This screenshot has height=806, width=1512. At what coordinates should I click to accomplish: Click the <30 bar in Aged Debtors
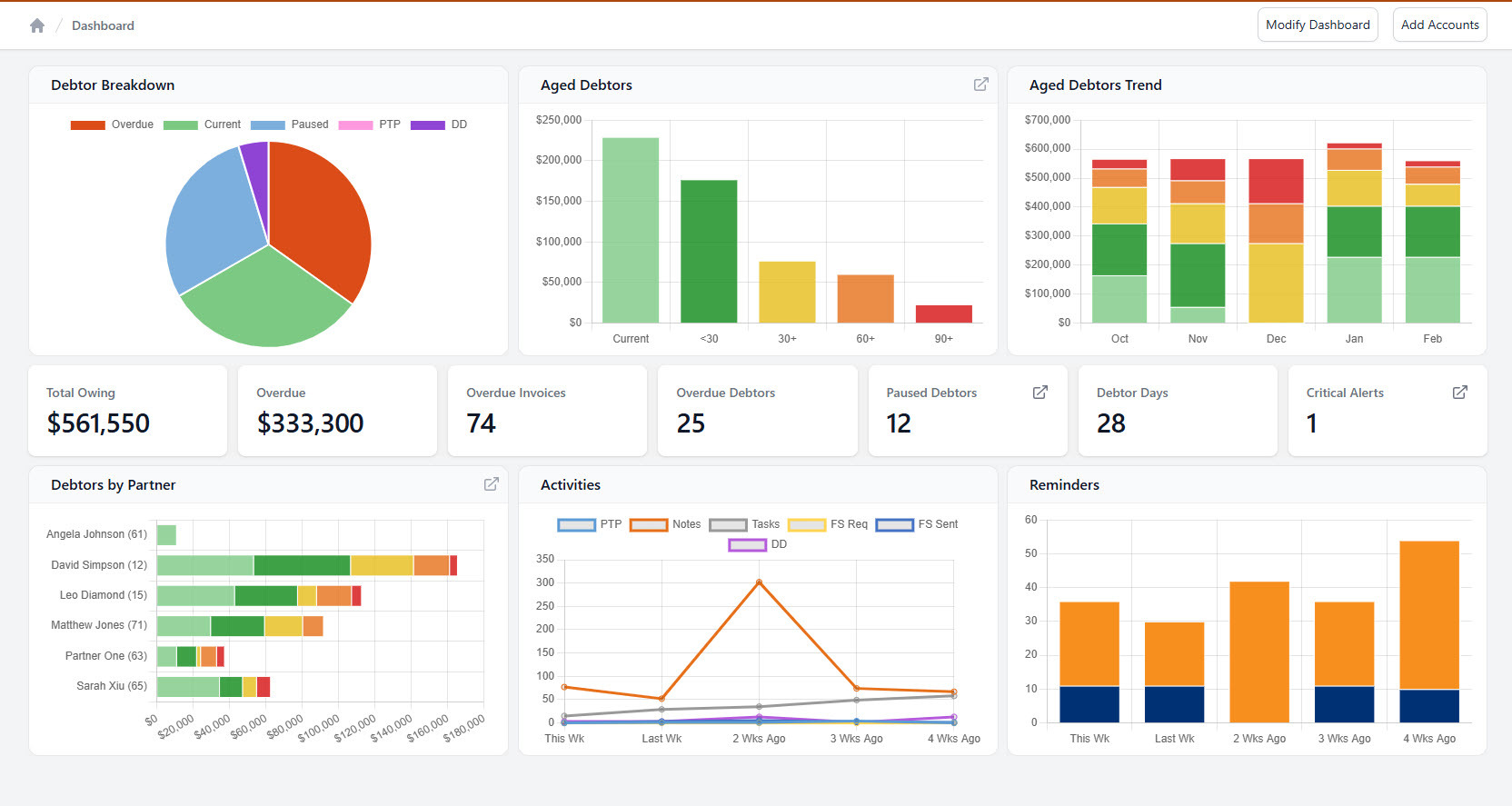pos(709,251)
